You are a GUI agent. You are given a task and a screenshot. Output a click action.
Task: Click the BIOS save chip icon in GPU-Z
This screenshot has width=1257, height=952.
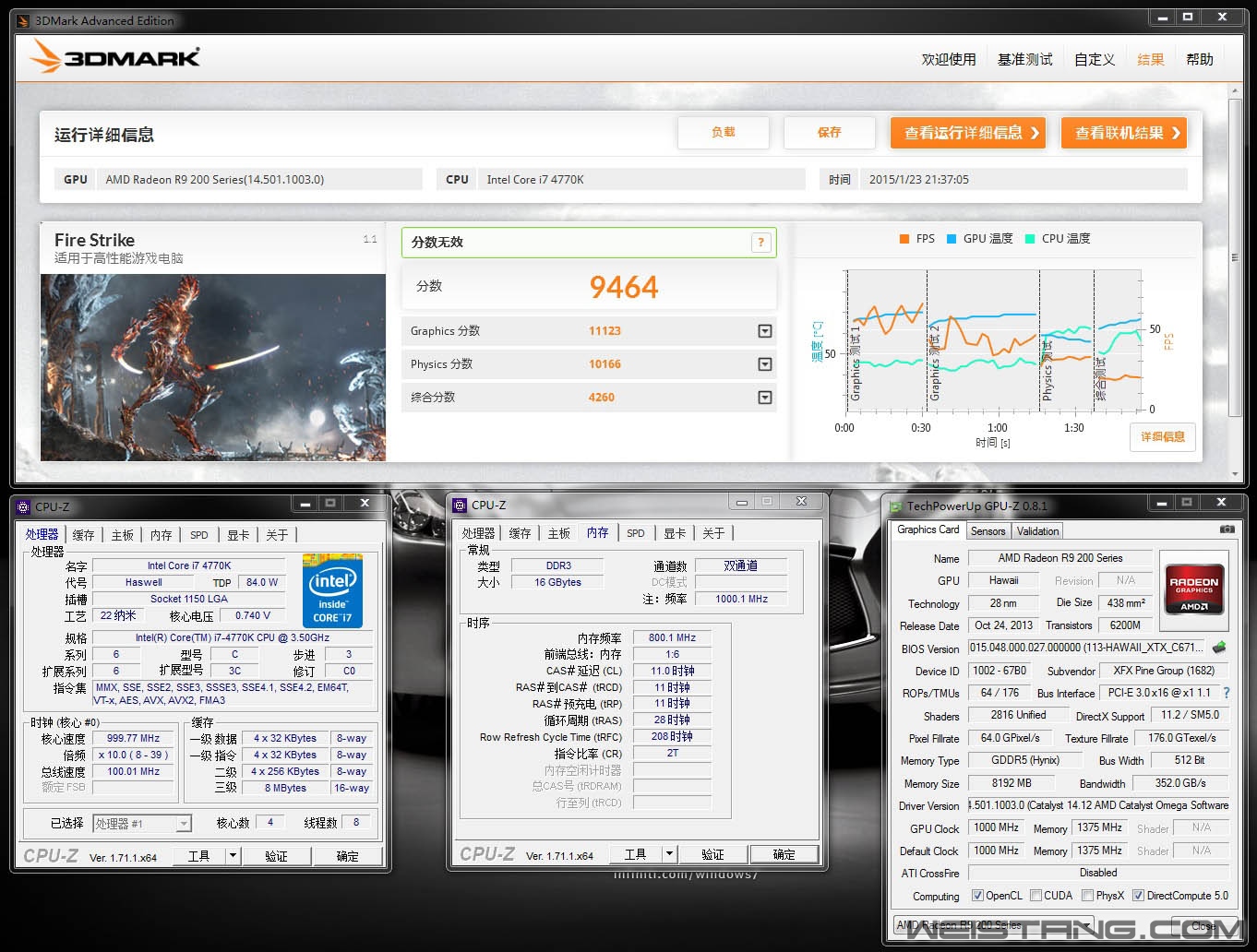[x=1219, y=648]
